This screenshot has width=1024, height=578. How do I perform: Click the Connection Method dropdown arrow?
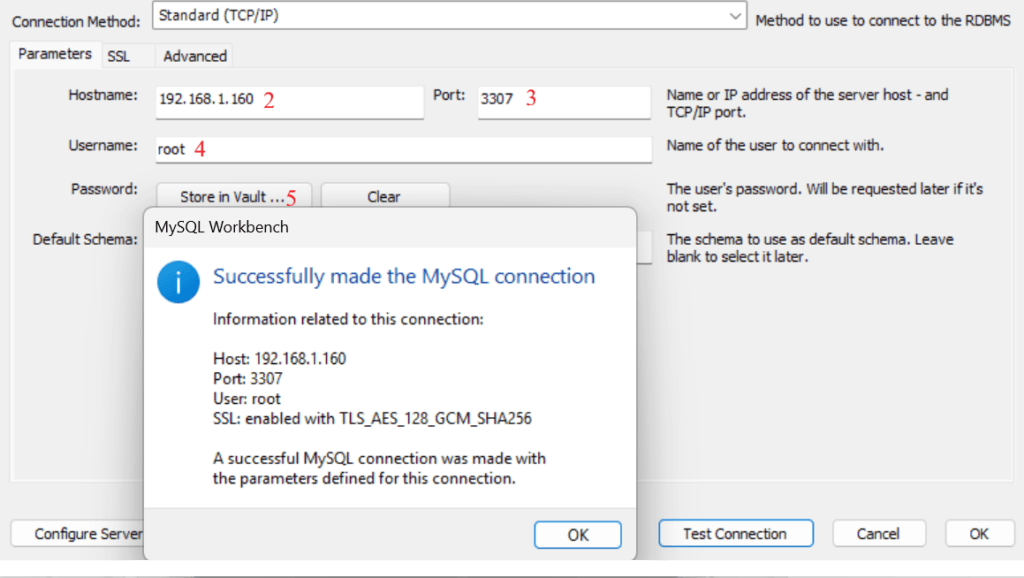pos(737,16)
